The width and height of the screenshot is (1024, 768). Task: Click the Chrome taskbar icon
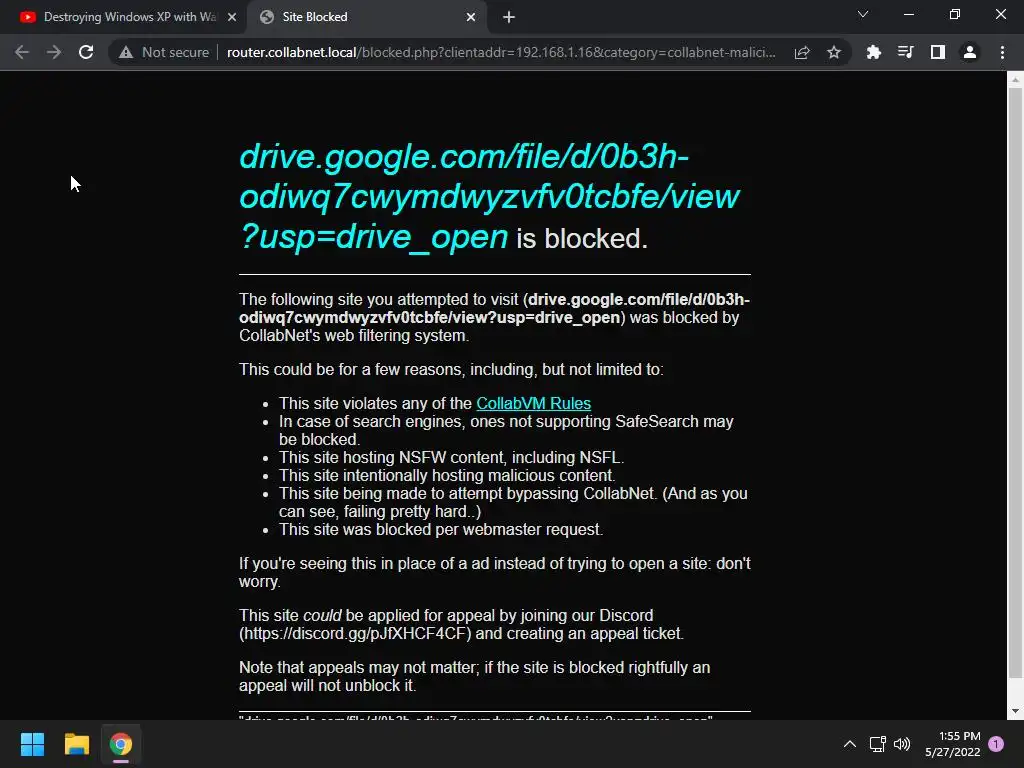click(x=121, y=744)
